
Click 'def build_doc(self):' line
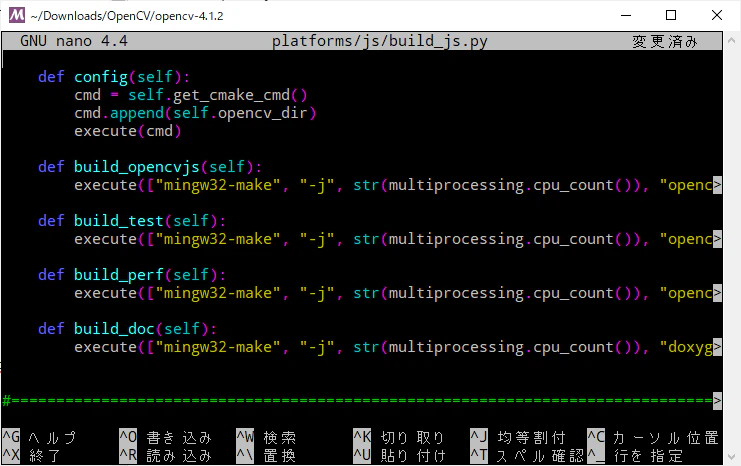[x=127, y=329]
